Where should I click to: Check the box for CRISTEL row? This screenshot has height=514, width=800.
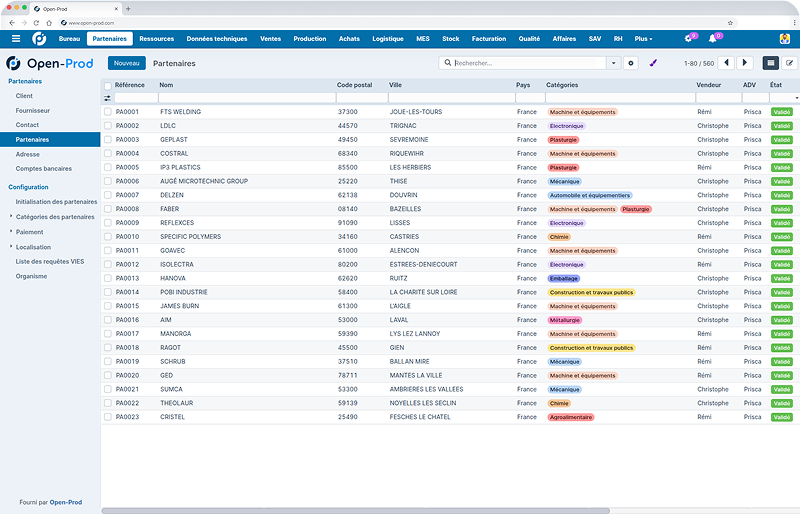pyautogui.click(x=108, y=417)
